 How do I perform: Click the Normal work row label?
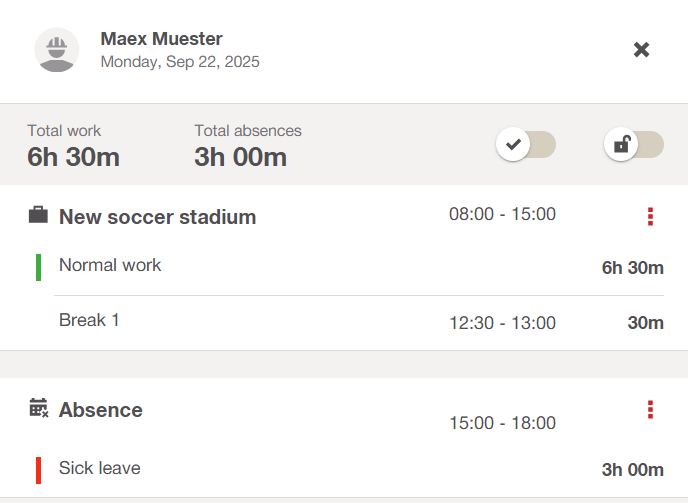tap(110, 265)
